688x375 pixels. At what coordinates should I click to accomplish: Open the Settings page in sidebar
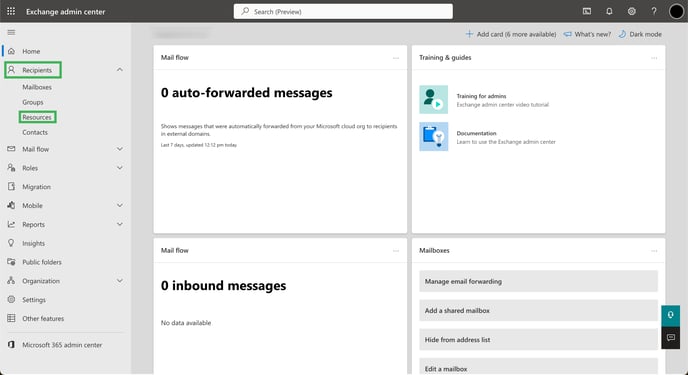(34, 300)
